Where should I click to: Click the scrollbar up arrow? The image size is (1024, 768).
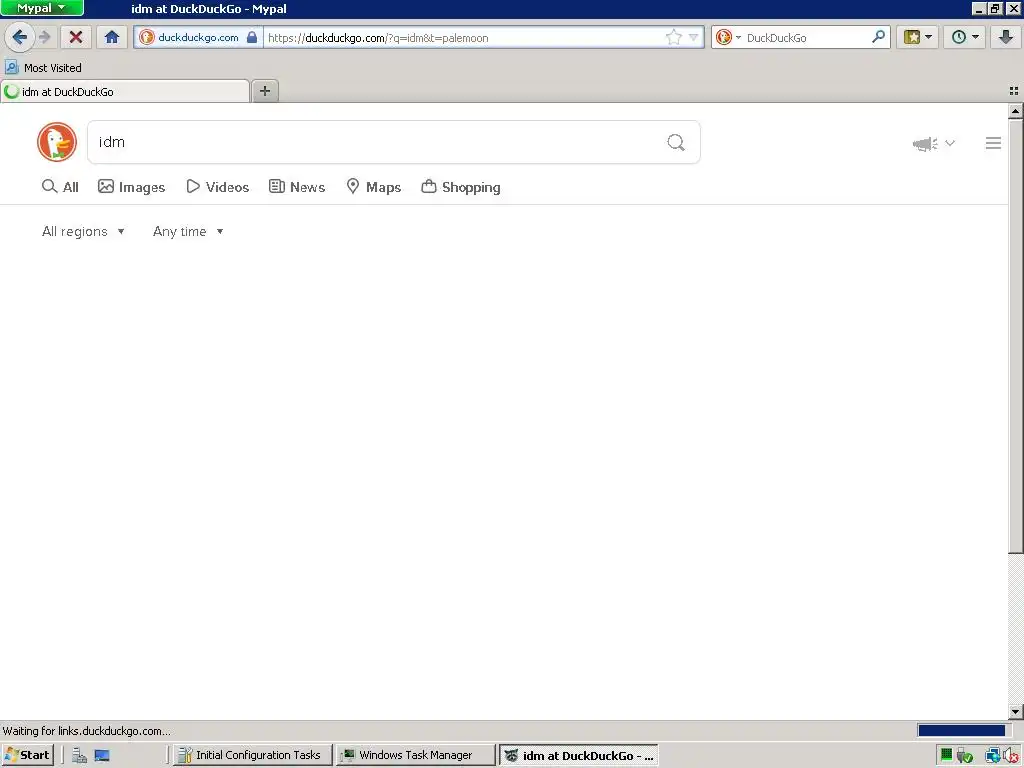click(1016, 112)
